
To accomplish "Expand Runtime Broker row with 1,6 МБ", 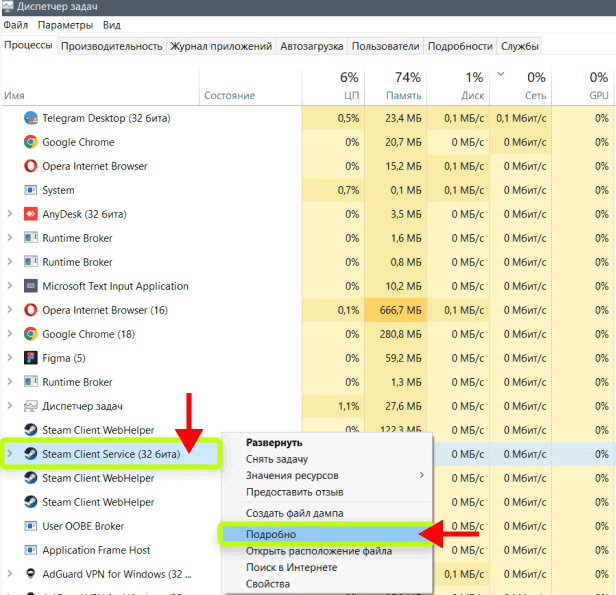I will [x=10, y=238].
